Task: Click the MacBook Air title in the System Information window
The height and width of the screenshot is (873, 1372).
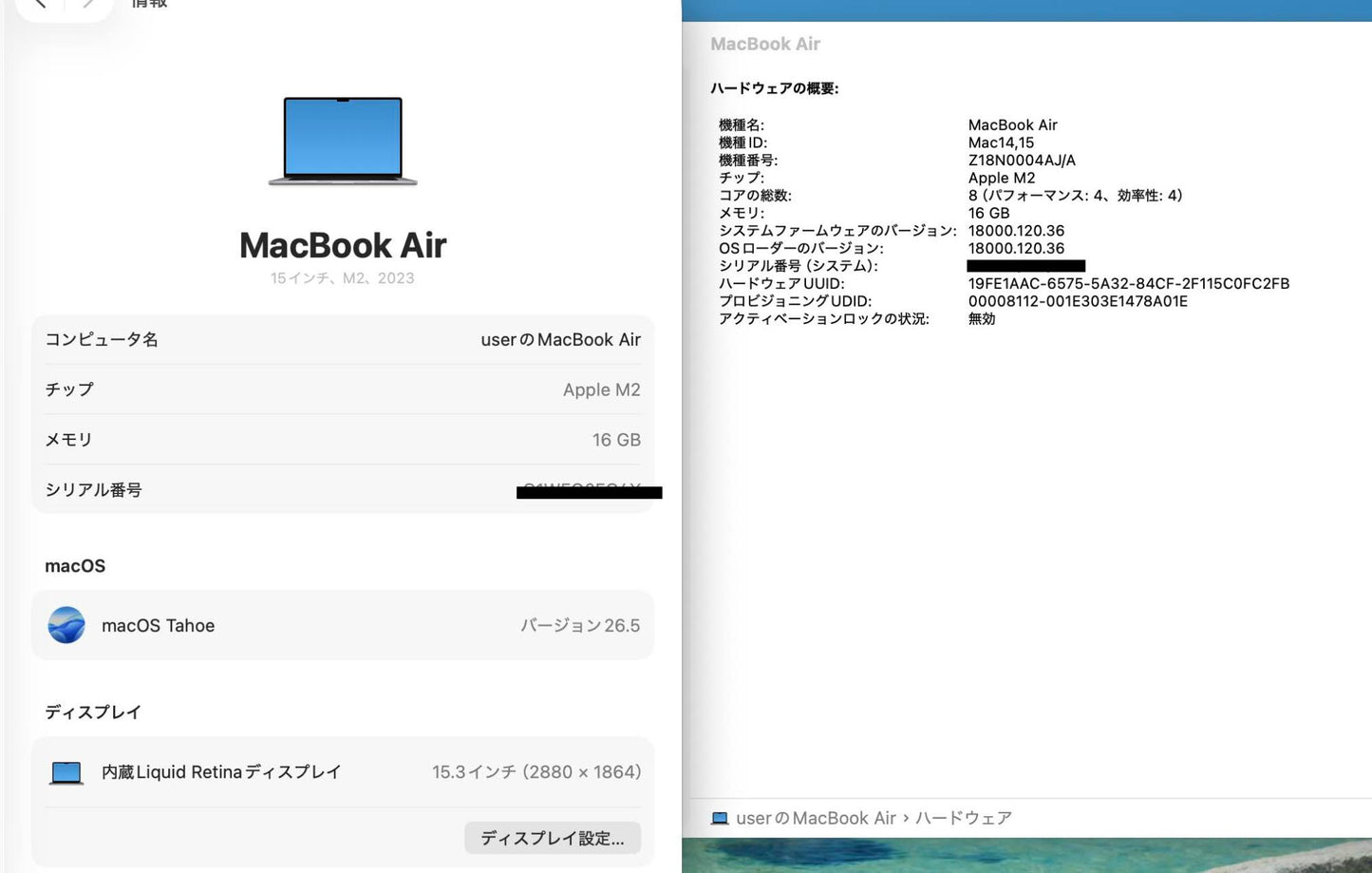Action: click(765, 44)
